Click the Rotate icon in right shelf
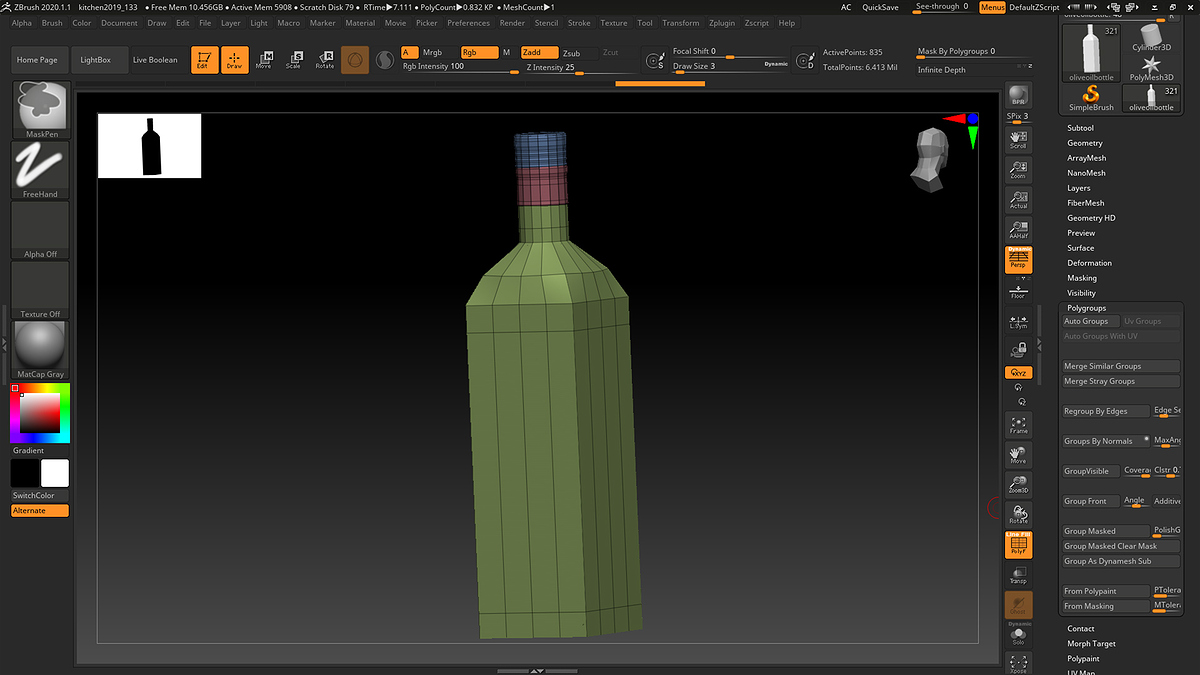 click(1018, 515)
